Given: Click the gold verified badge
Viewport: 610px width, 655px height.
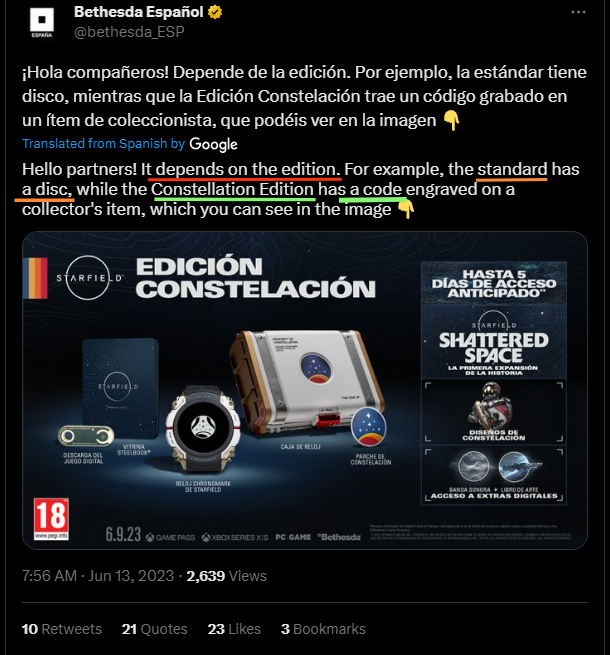Looking at the screenshot, I should point(215,13).
